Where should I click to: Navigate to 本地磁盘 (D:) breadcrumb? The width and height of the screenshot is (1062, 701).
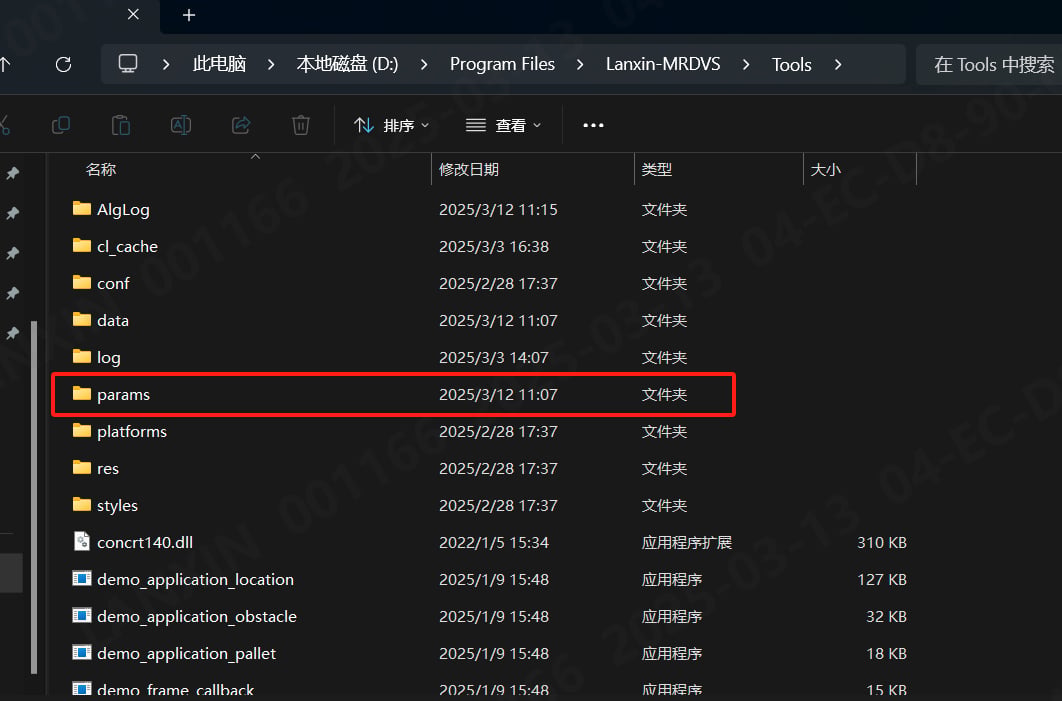click(x=347, y=64)
